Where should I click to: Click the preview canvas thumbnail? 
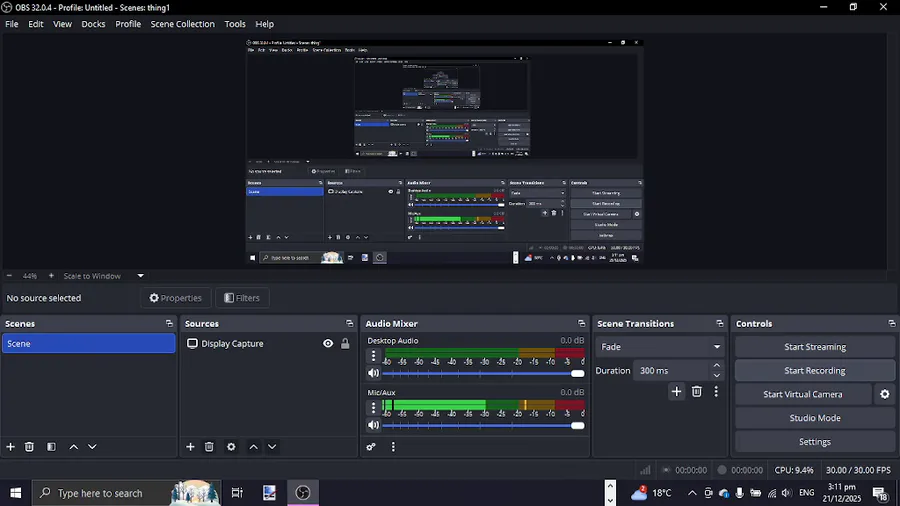pyautogui.click(x=444, y=151)
